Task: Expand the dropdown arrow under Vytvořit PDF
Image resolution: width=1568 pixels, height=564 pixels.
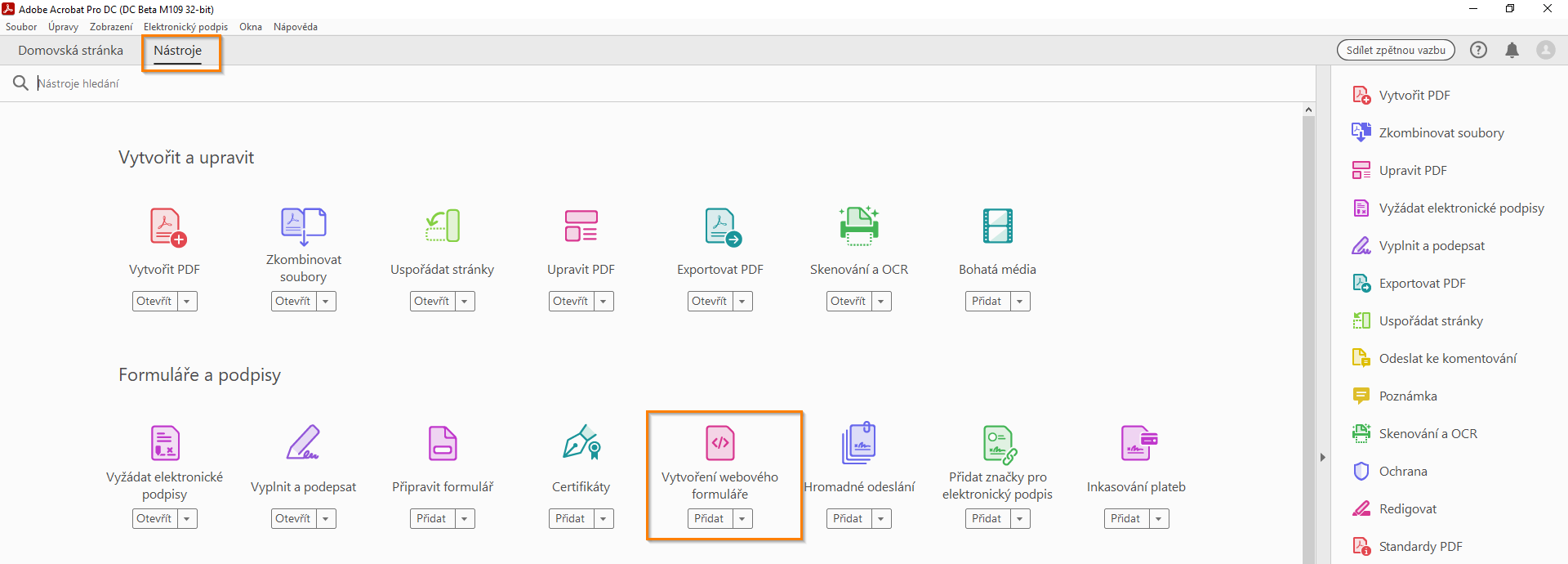Action: point(187,302)
